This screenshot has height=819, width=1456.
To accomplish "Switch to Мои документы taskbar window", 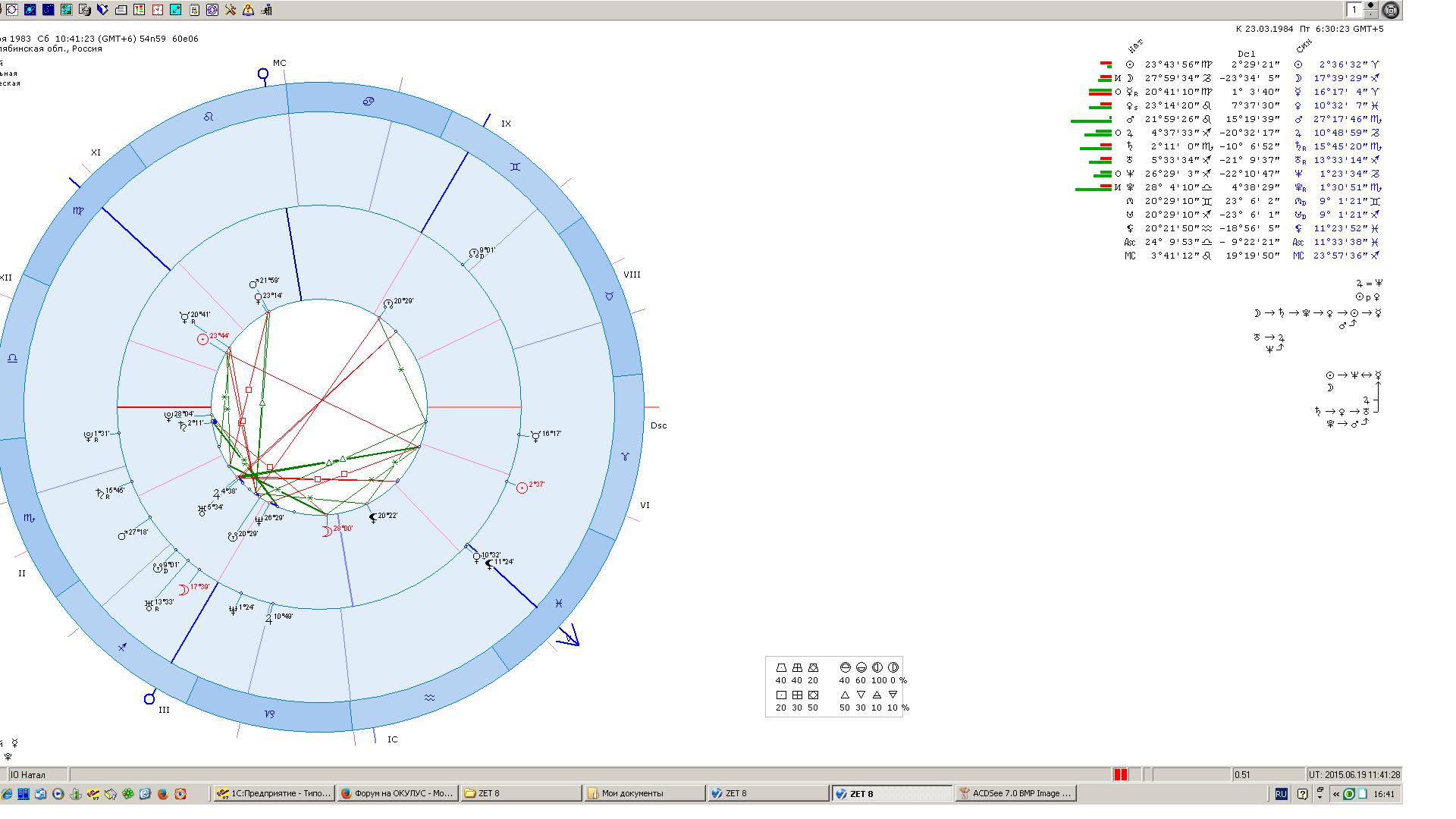I will tap(645, 793).
